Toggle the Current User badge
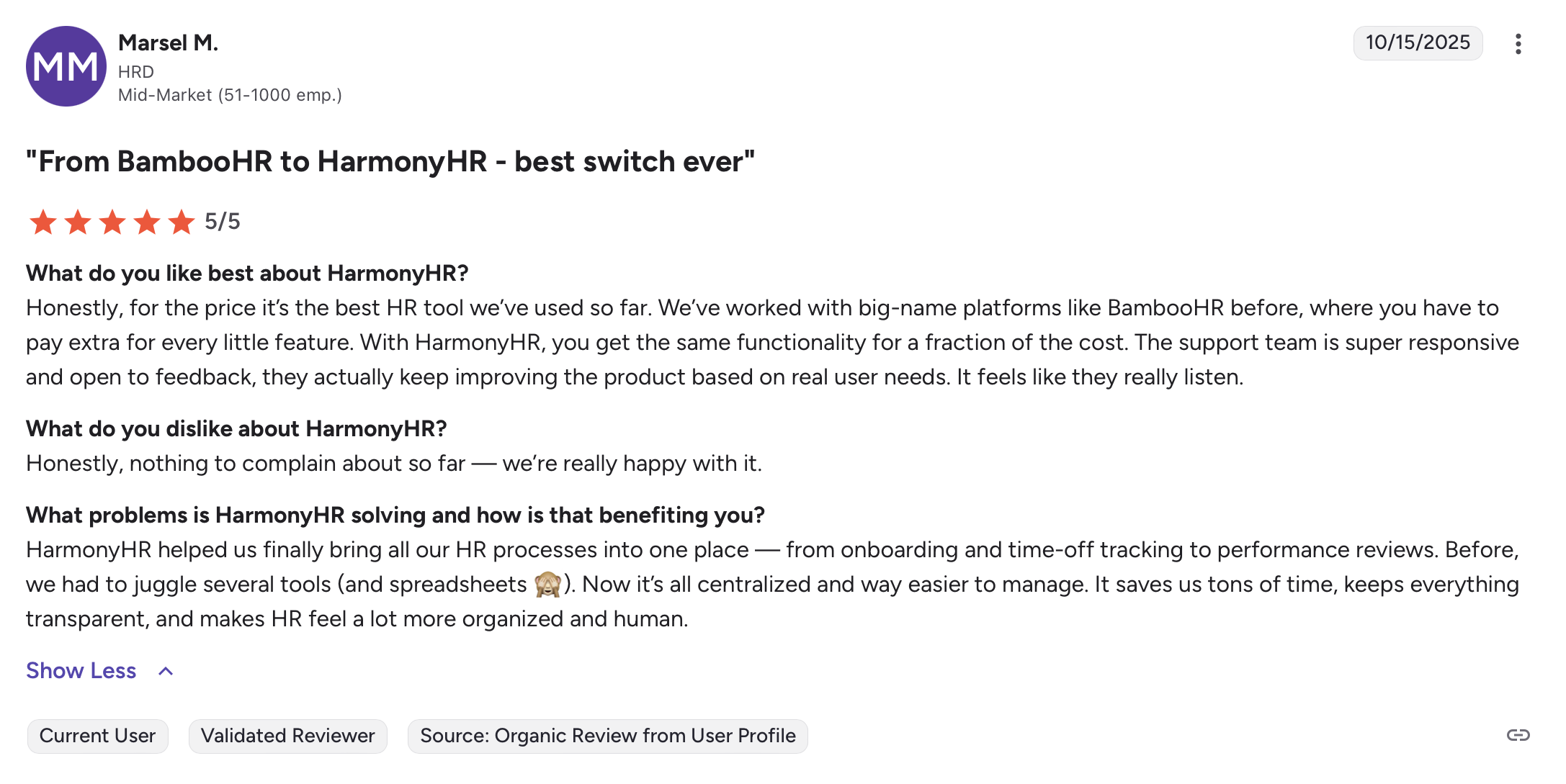 tap(97, 736)
